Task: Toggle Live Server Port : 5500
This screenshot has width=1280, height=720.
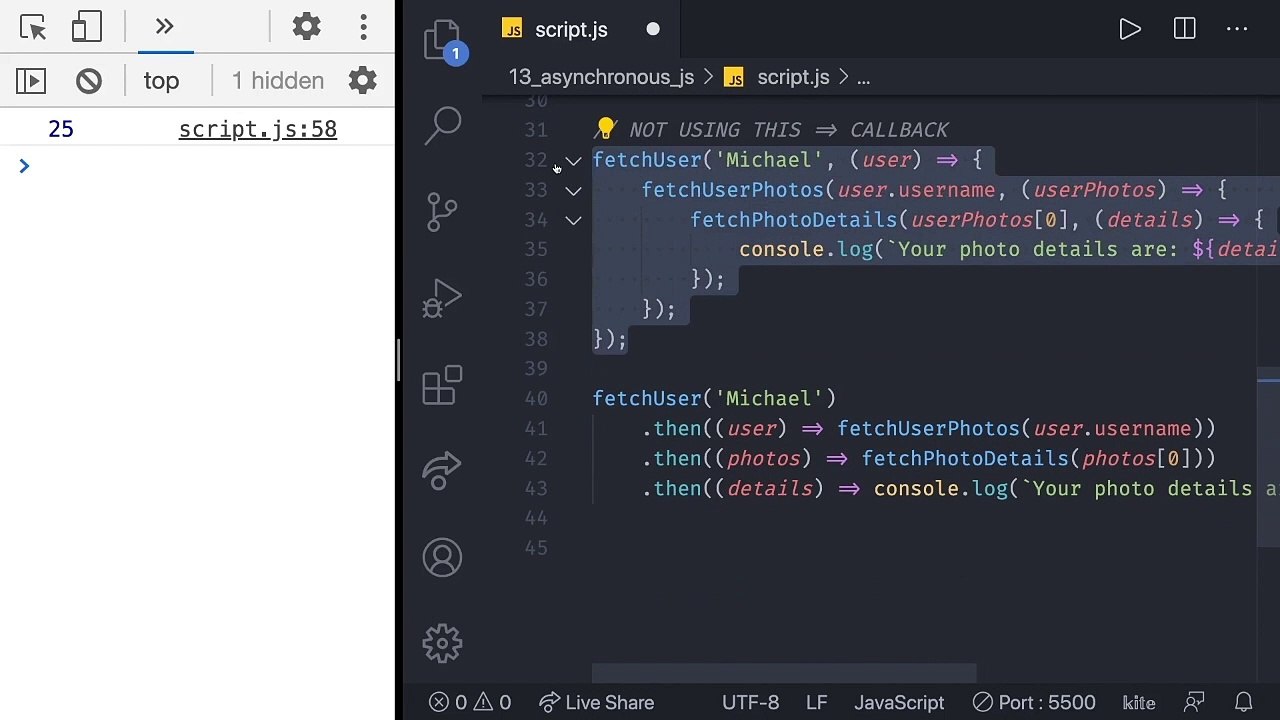Action: [1033, 703]
